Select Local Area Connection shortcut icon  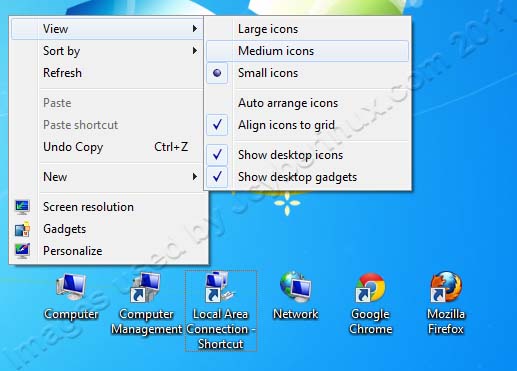(x=220, y=288)
